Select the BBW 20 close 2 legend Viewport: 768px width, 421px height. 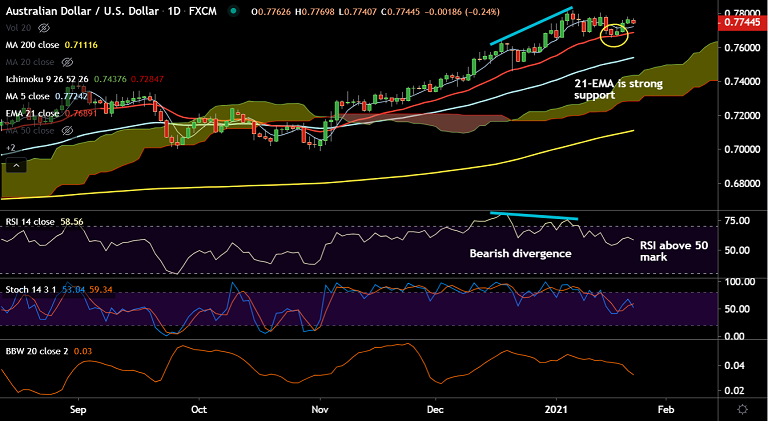click(37, 351)
